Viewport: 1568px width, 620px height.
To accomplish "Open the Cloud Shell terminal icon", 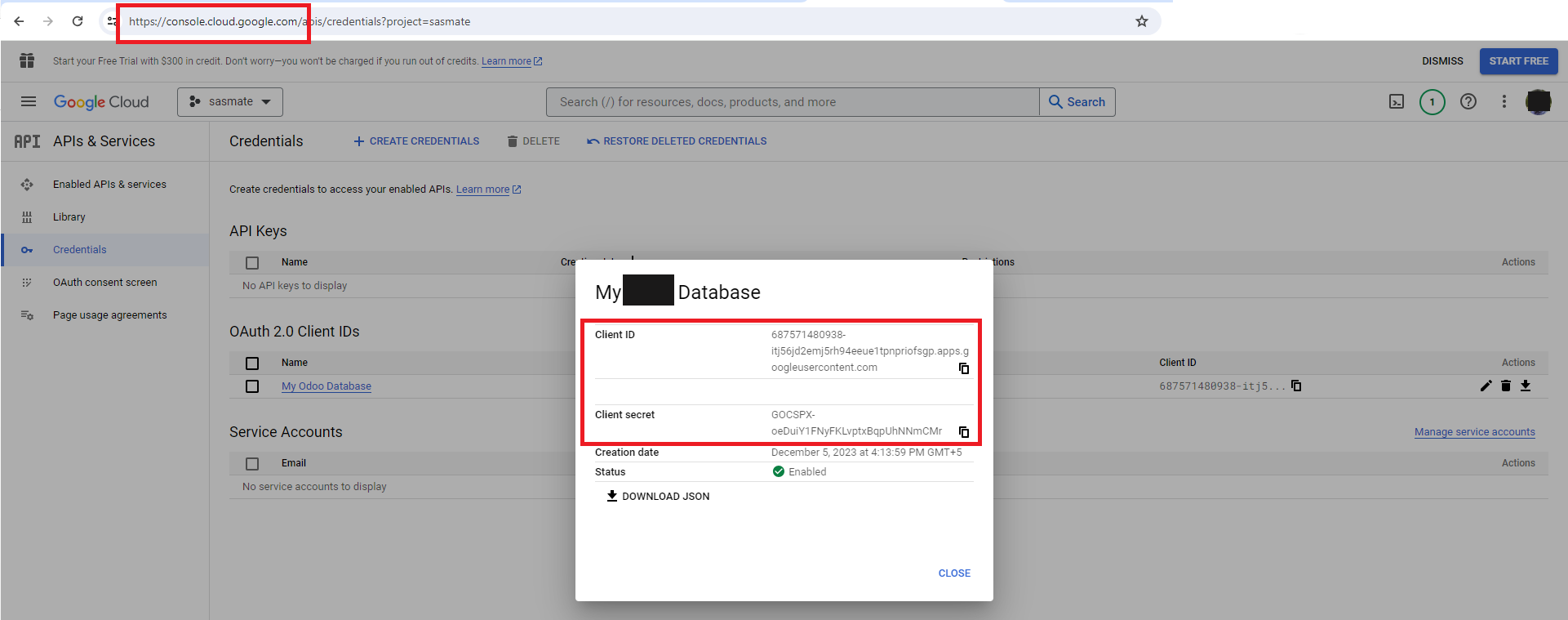I will 1397,102.
